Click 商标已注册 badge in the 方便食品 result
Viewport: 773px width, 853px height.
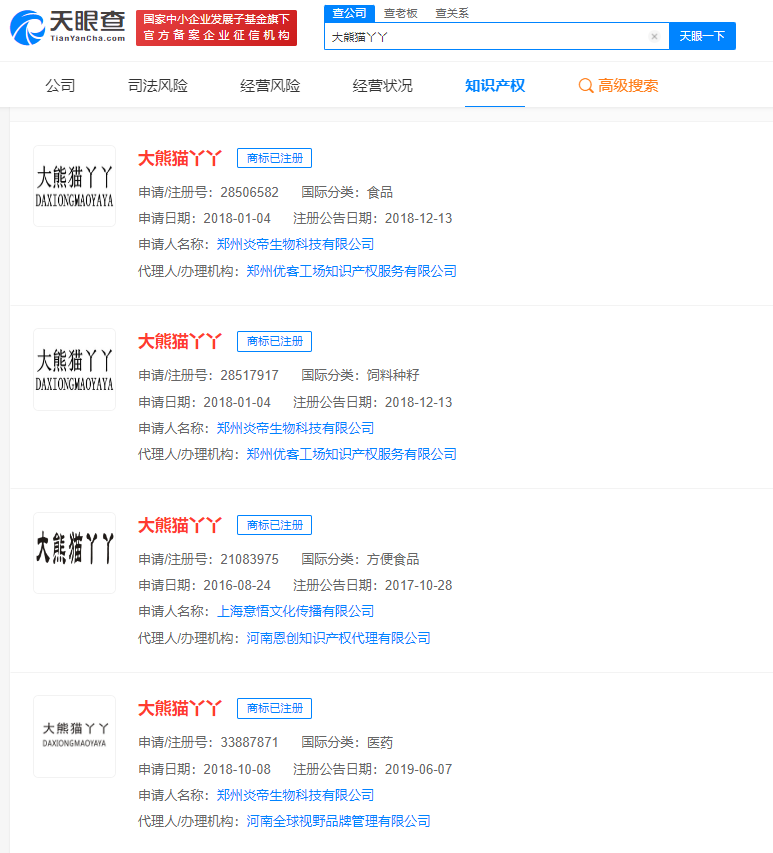(x=275, y=525)
